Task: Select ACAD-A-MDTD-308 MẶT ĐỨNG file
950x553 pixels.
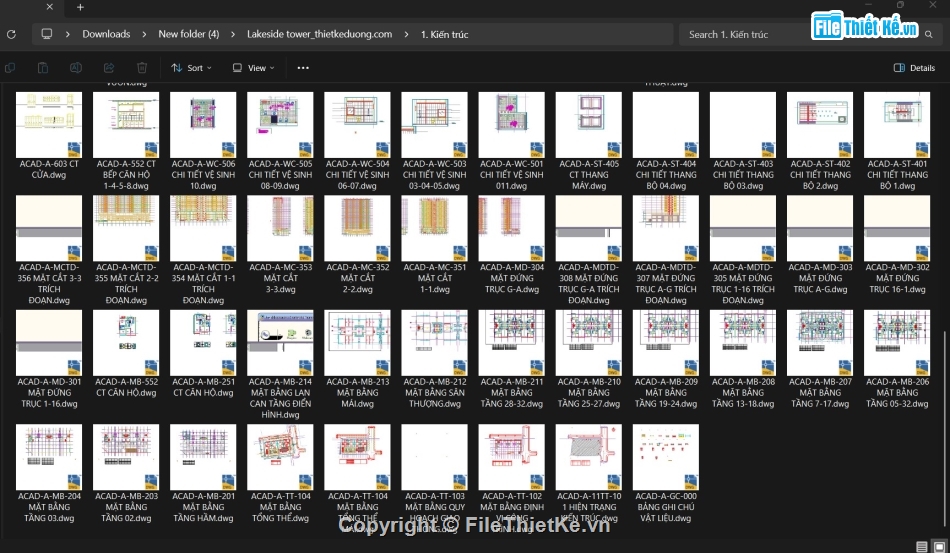Action: [x=588, y=250]
